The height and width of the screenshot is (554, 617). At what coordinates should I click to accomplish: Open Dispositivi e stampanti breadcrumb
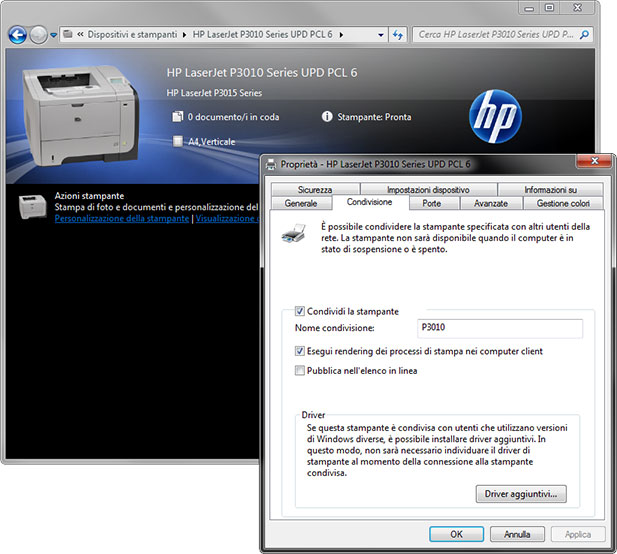coord(132,34)
